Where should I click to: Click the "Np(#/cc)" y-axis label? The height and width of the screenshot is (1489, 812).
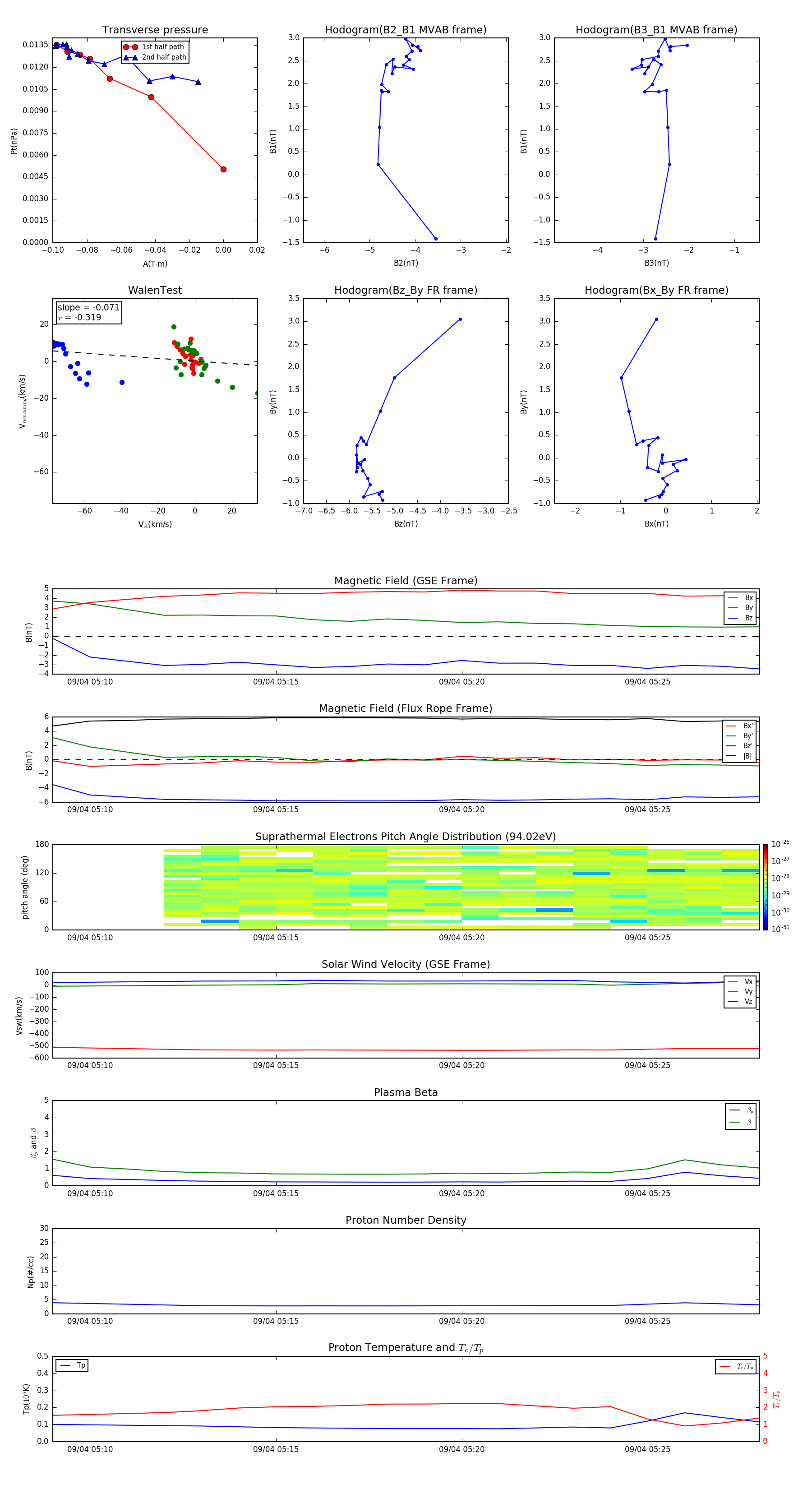click(x=31, y=1272)
